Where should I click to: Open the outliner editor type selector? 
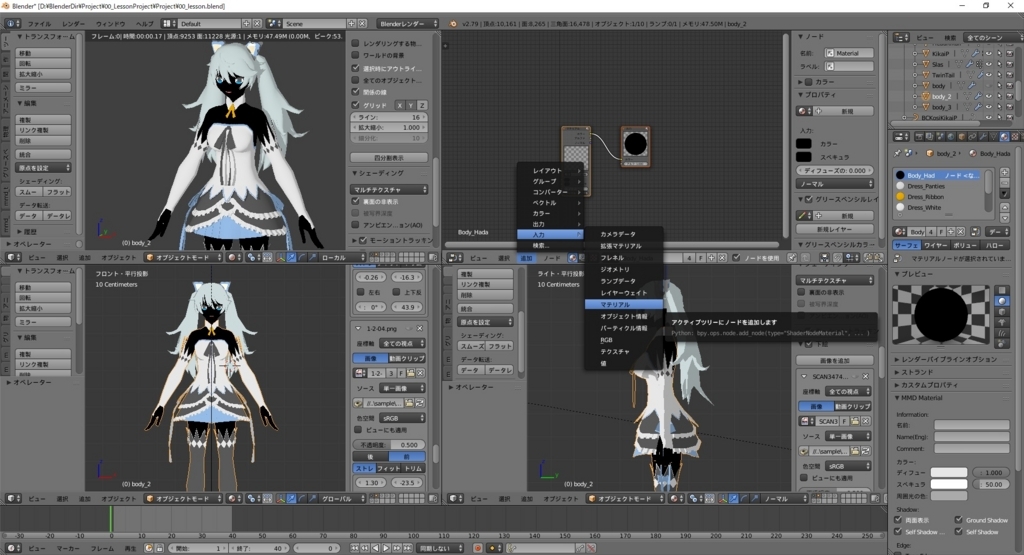point(901,38)
